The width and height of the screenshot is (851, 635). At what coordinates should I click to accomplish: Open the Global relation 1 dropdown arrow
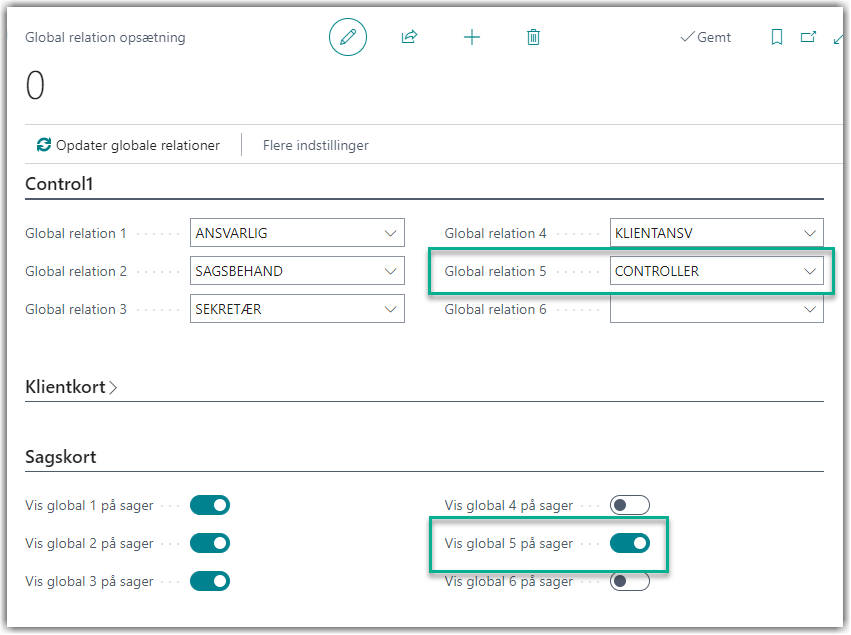(x=390, y=233)
